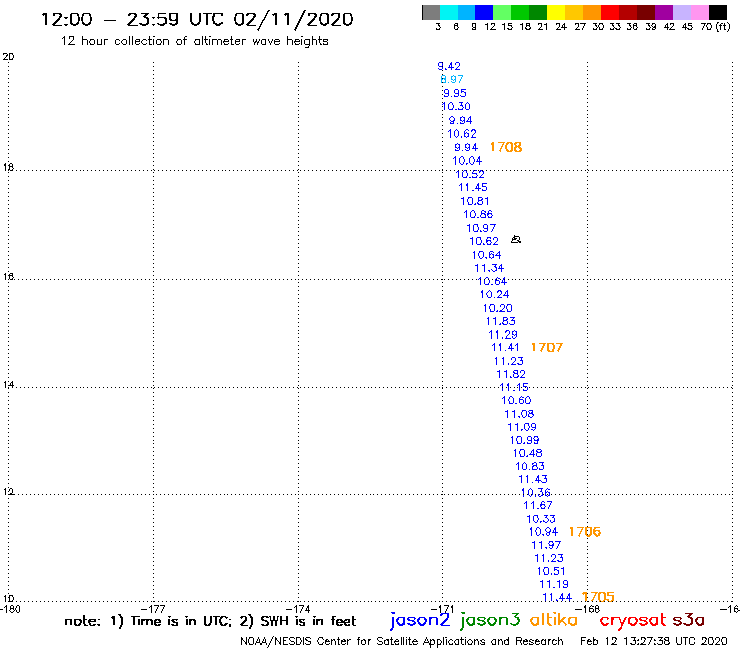Click the dark red 's3a' satellite label
This screenshot has height=650, width=740.
pyautogui.click(x=688, y=620)
